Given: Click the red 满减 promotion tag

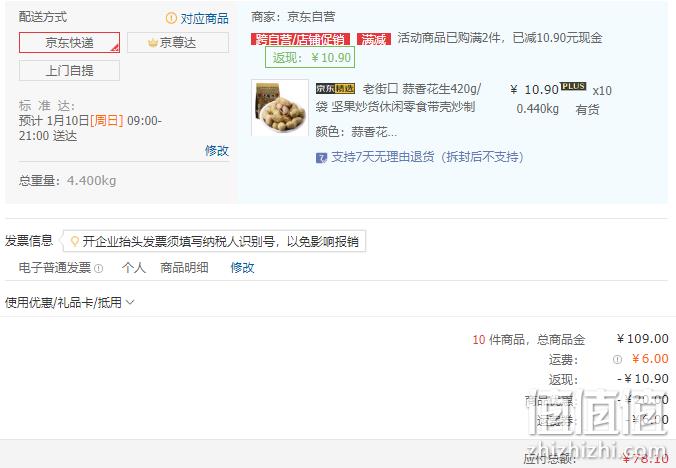Looking at the screenshot, I should click(x=374, y=40).
